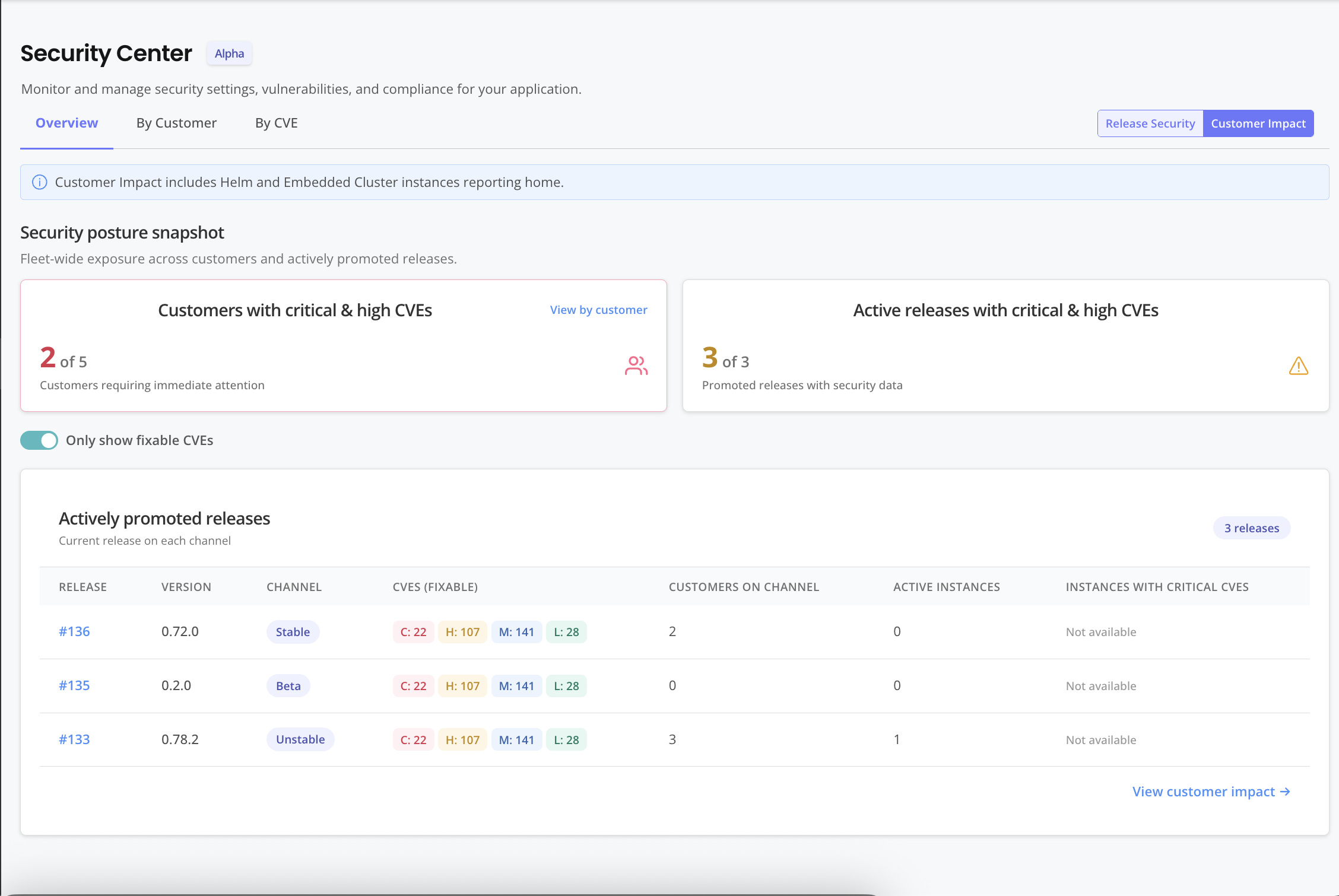Click the CHANNEL column header
The image size is (1339, 896).
pyautogui.click(x=294, y=587)
